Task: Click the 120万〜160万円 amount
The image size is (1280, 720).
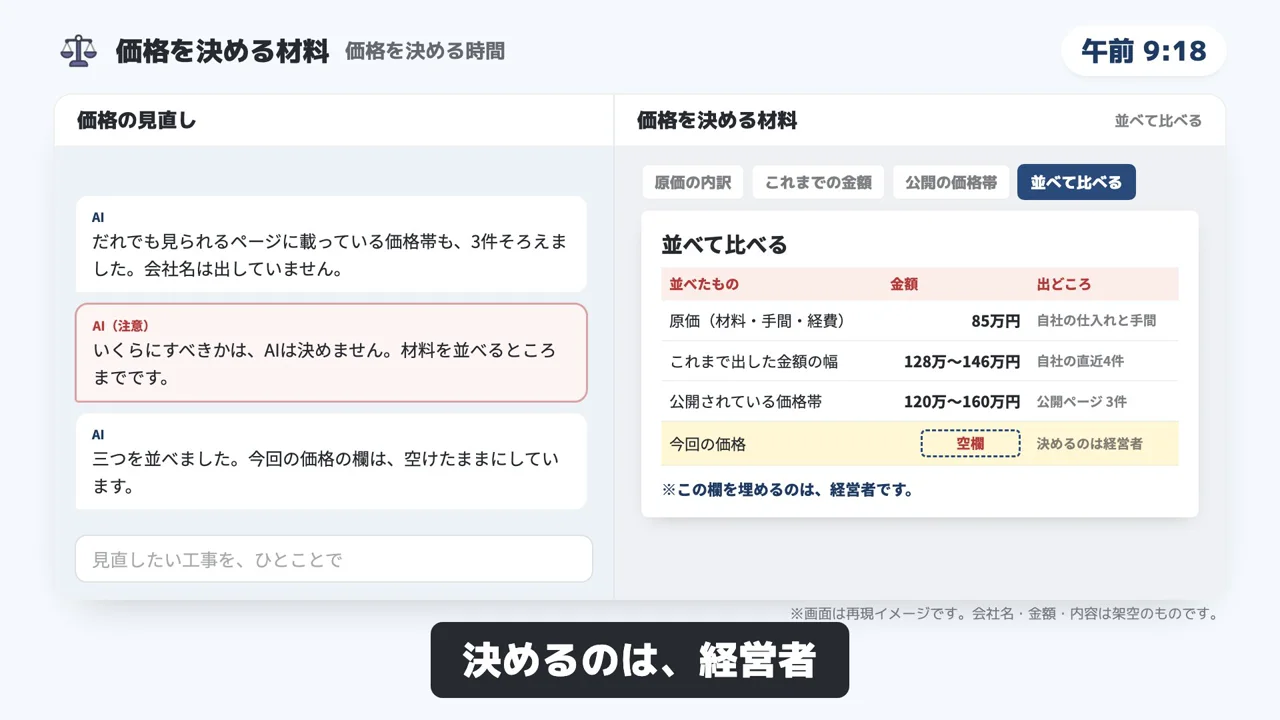Action: point(962,402)
